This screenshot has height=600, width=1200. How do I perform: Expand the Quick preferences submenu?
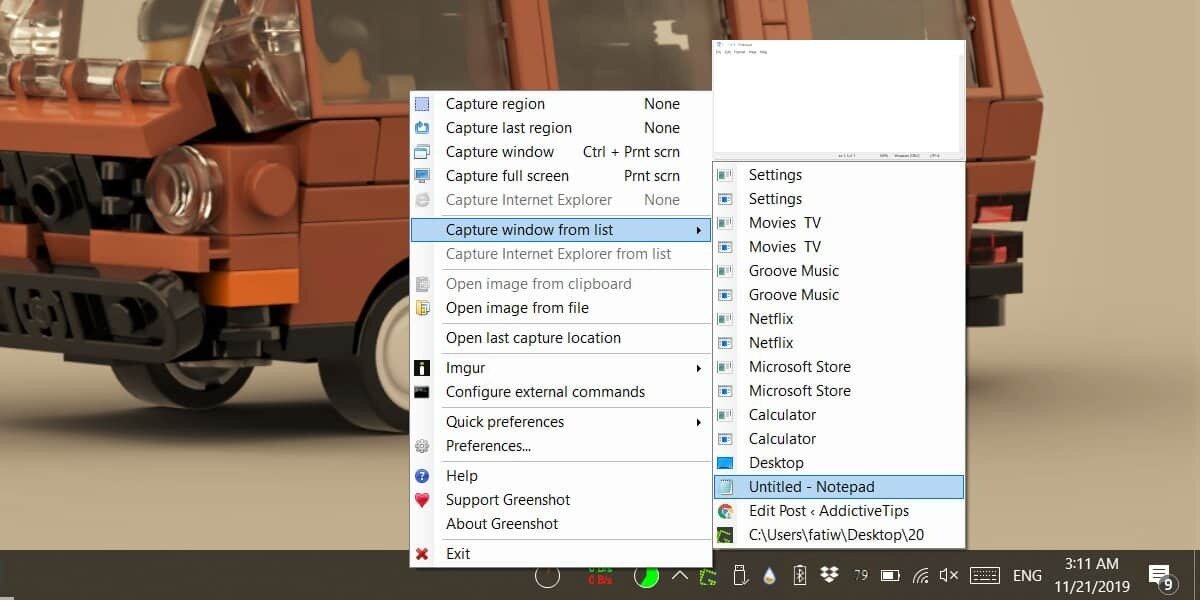(x=560, y=422)
